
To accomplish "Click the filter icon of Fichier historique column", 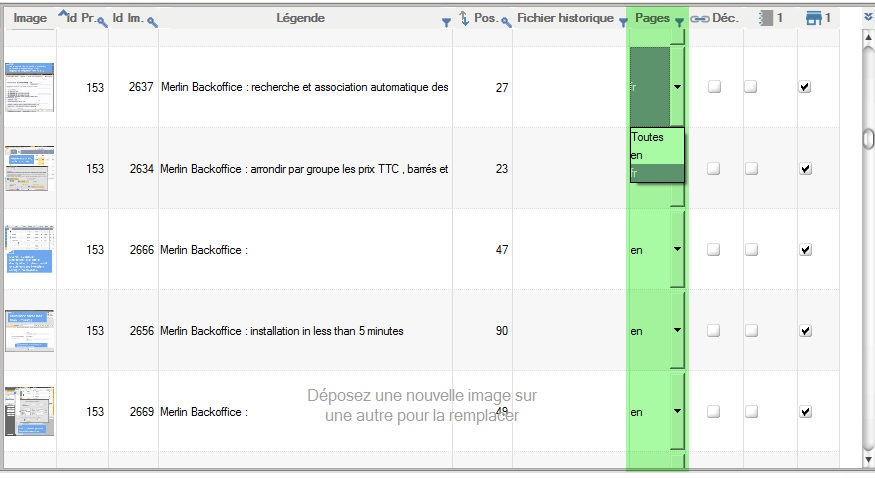I will point(622,22).
